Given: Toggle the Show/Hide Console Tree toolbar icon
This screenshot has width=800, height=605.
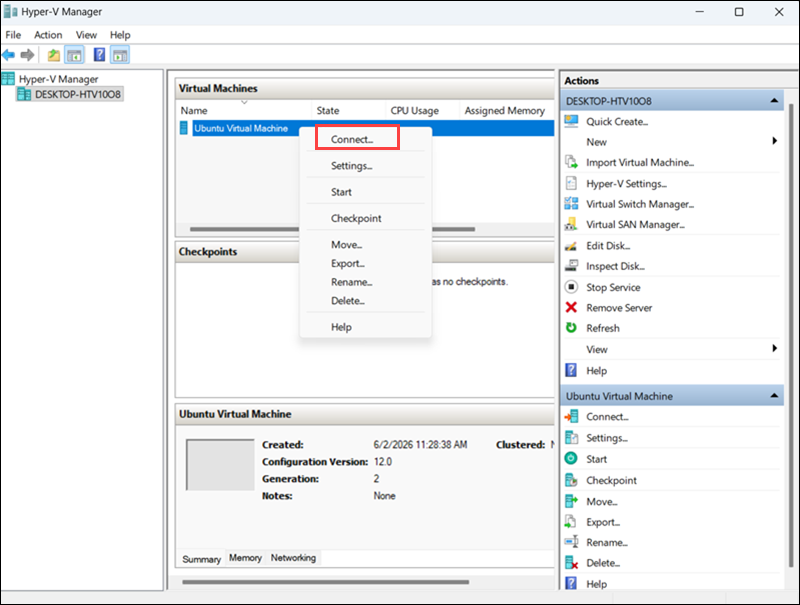Looking at the screenshot, I should [74, 55].
